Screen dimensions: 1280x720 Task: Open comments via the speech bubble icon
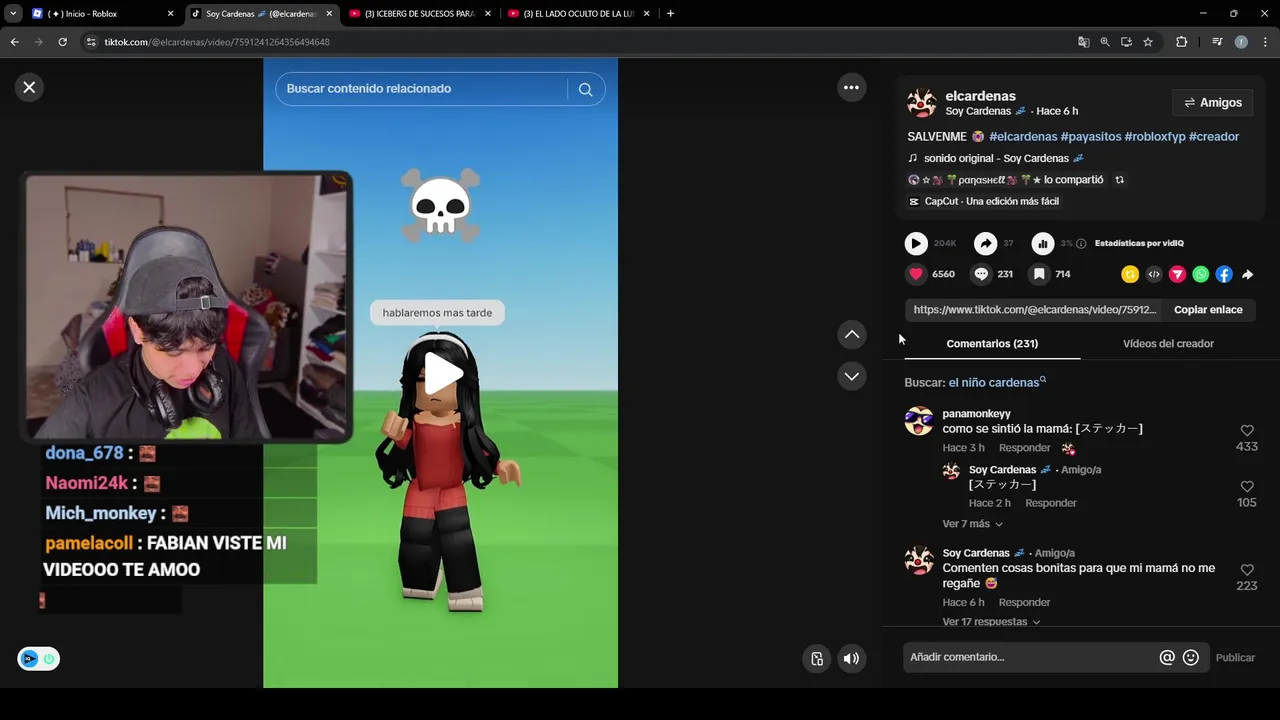pyautogui.click(x=981, y=274)
